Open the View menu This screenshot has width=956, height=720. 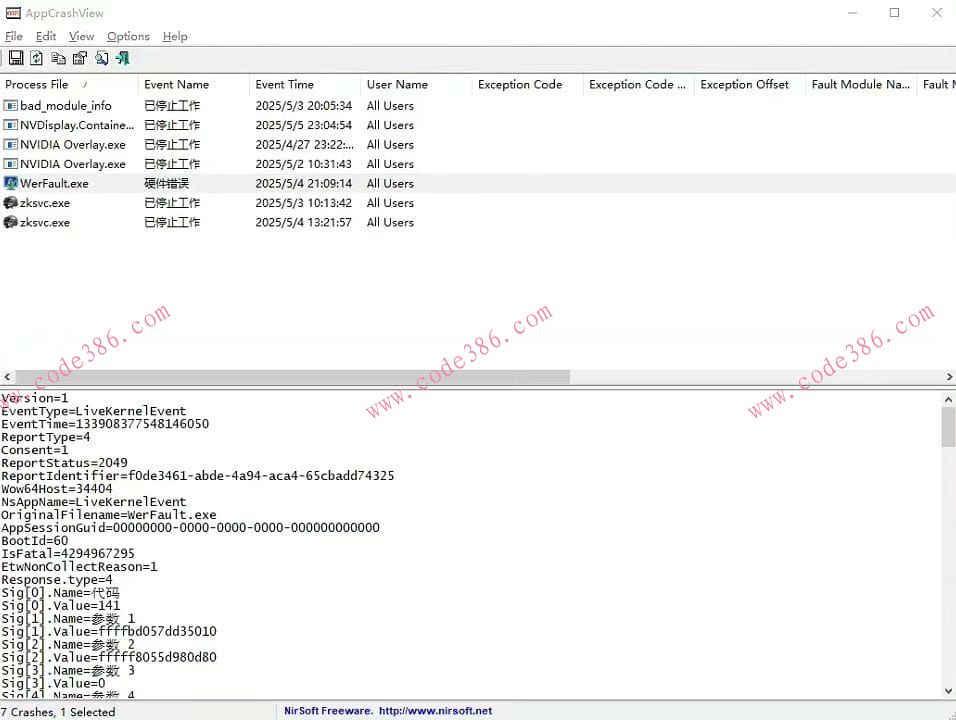81,37
